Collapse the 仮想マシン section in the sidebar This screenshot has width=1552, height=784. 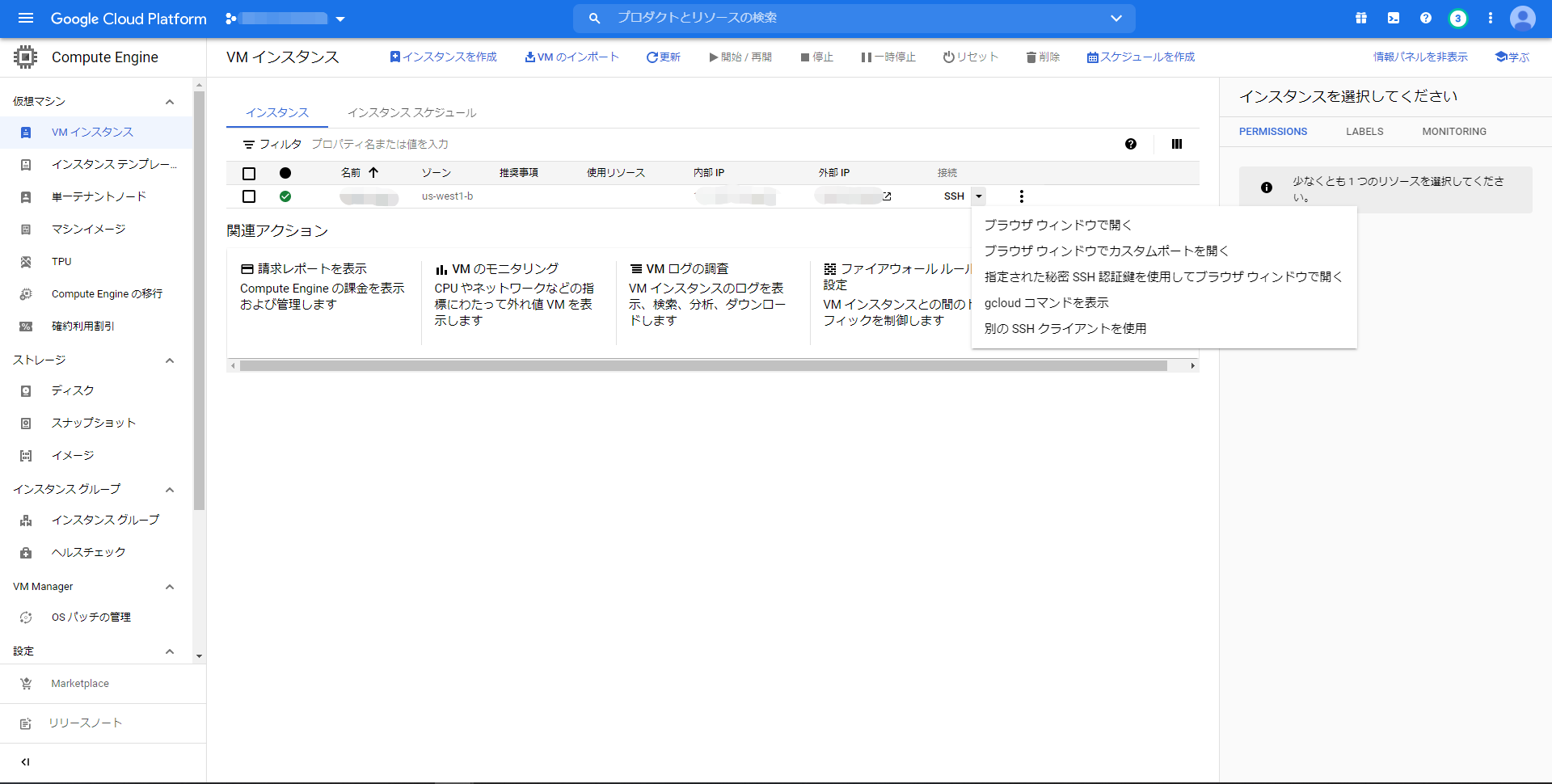pyautogui.click(x=170, y=101)
